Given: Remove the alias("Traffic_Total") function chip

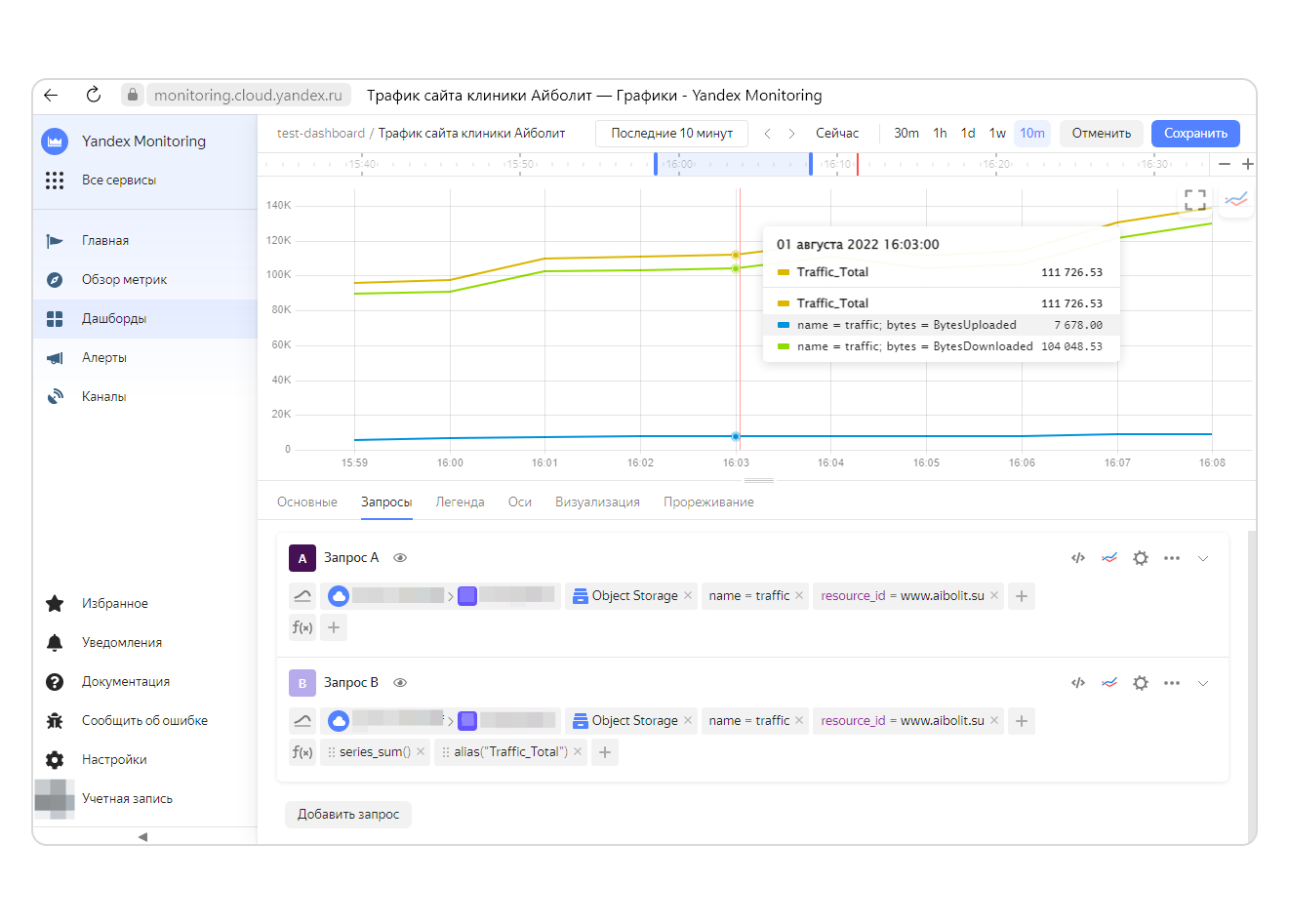Looking at the screenshot, I should (578, 752).
